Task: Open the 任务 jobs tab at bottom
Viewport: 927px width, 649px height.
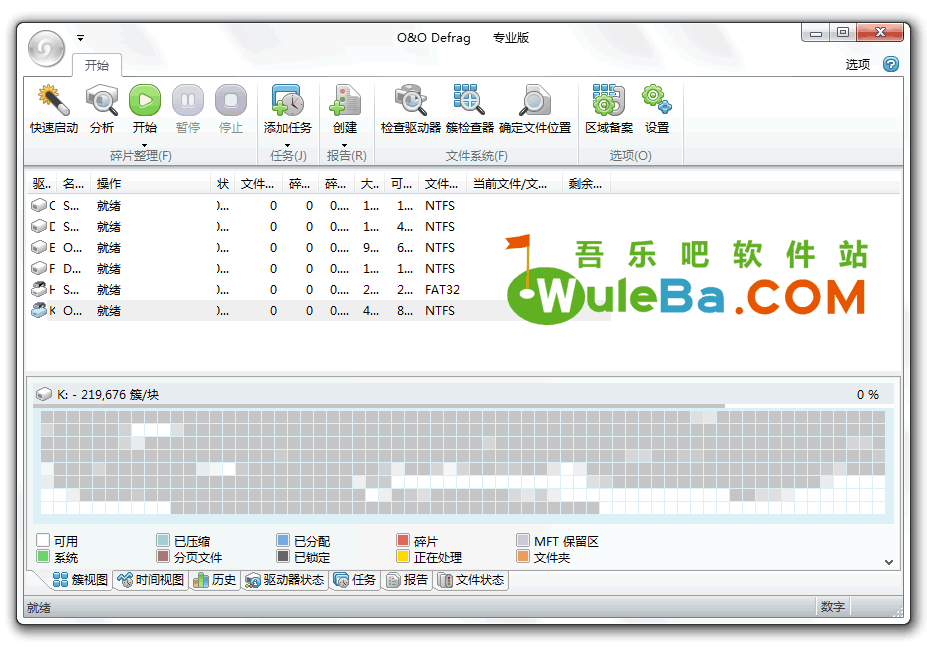Action: (x=355, y=580)
